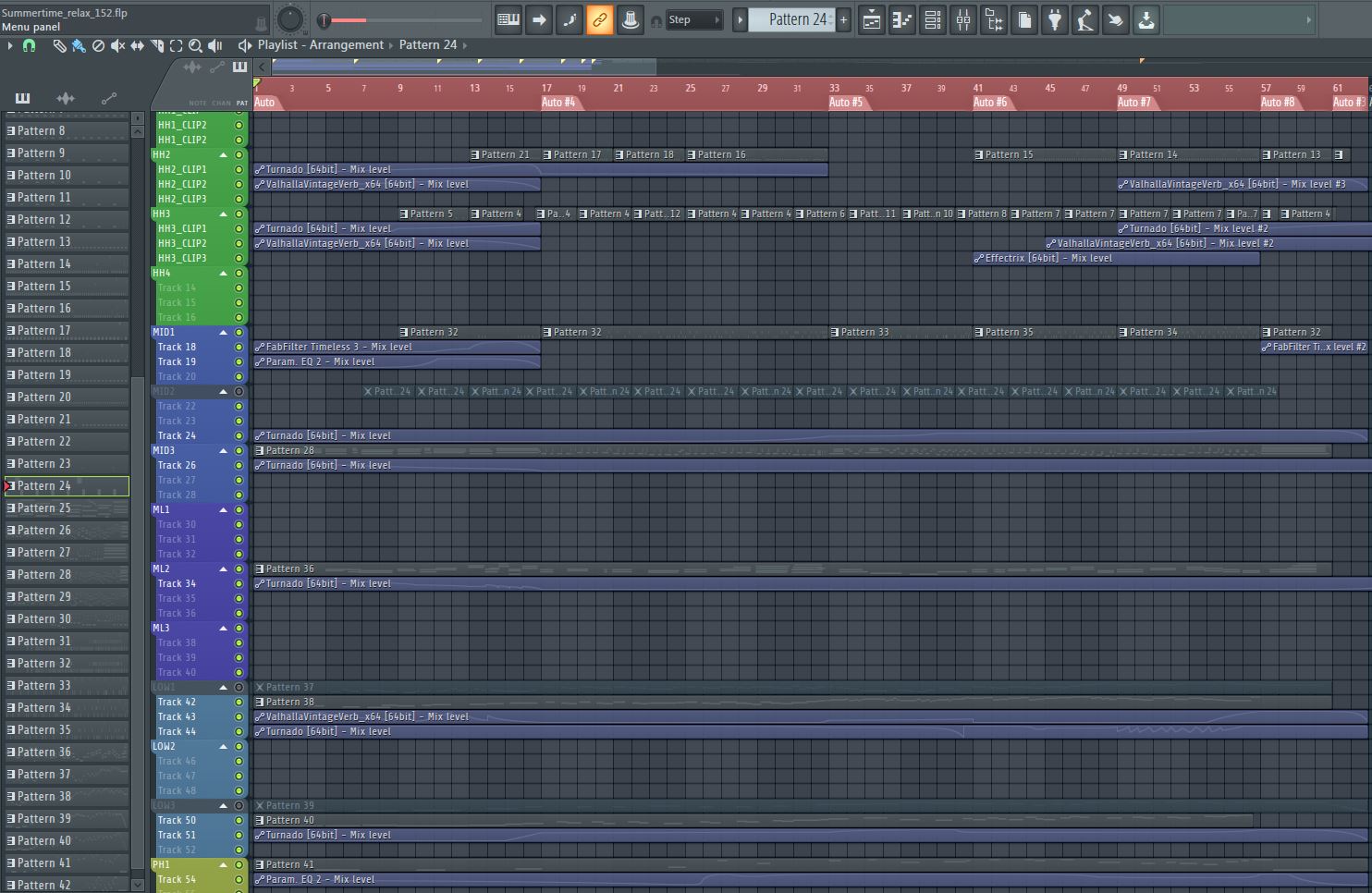Click the save/download tray icon
This screenshot has width=1372, height=893.
(x=1146, y=19)
